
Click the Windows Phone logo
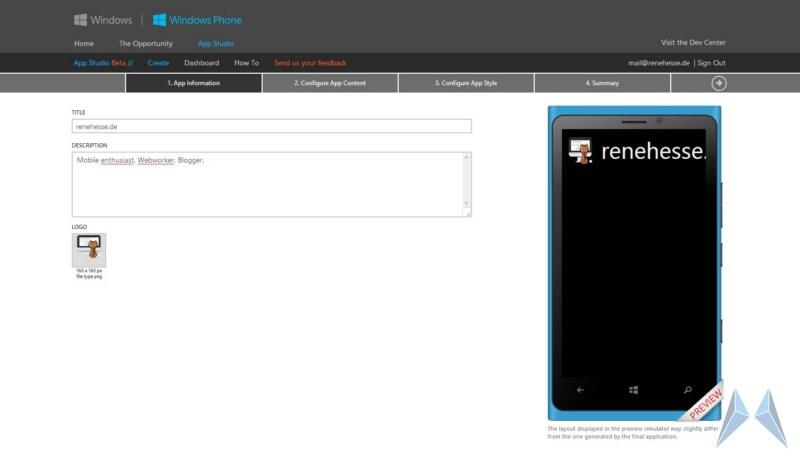click(x=197, y=20)
